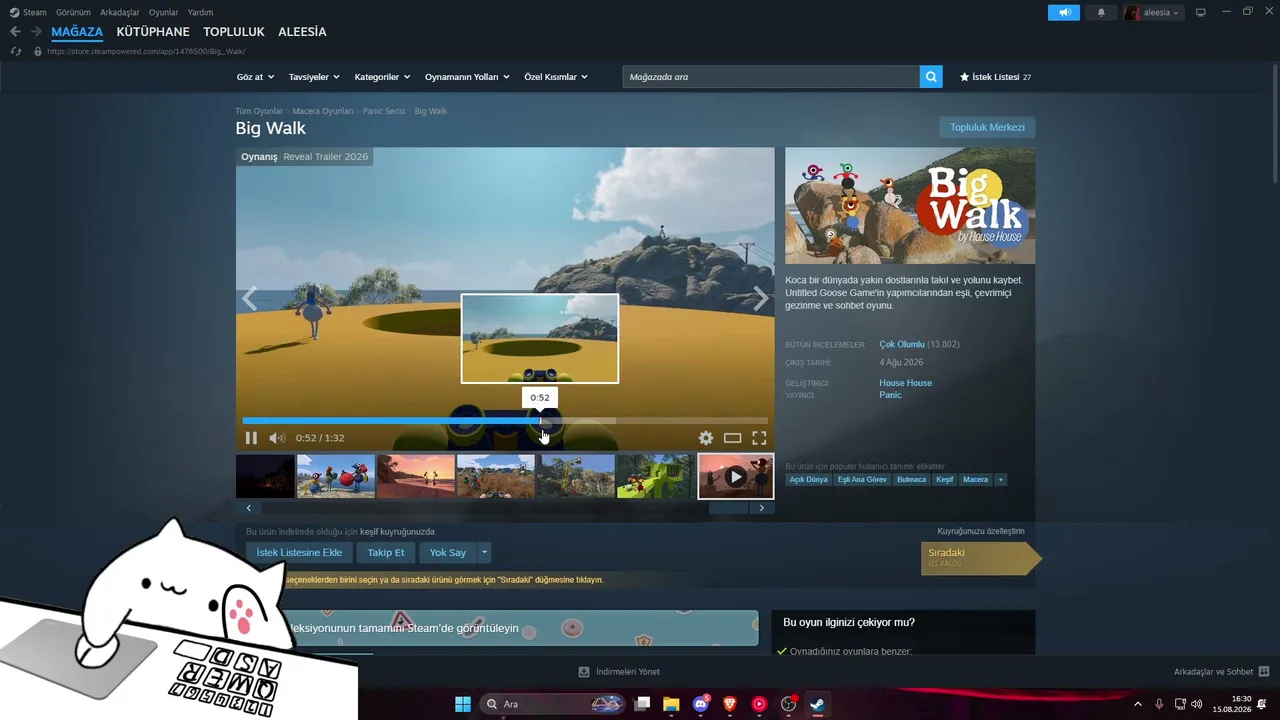The width and height of the screenshot is (1280, 720).
Task: Click Macera Oyunları breadcrumb
Action: (x=323, y=111)
